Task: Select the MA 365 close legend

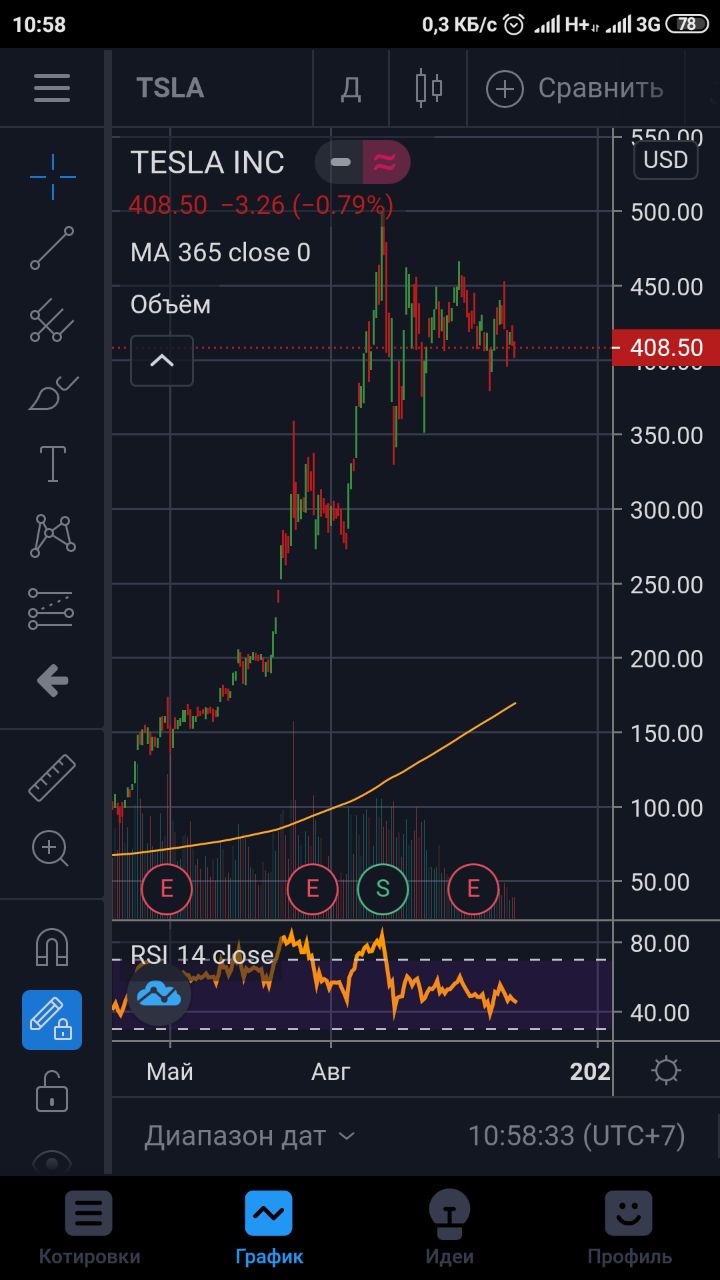Action: (x=220, y=253)
